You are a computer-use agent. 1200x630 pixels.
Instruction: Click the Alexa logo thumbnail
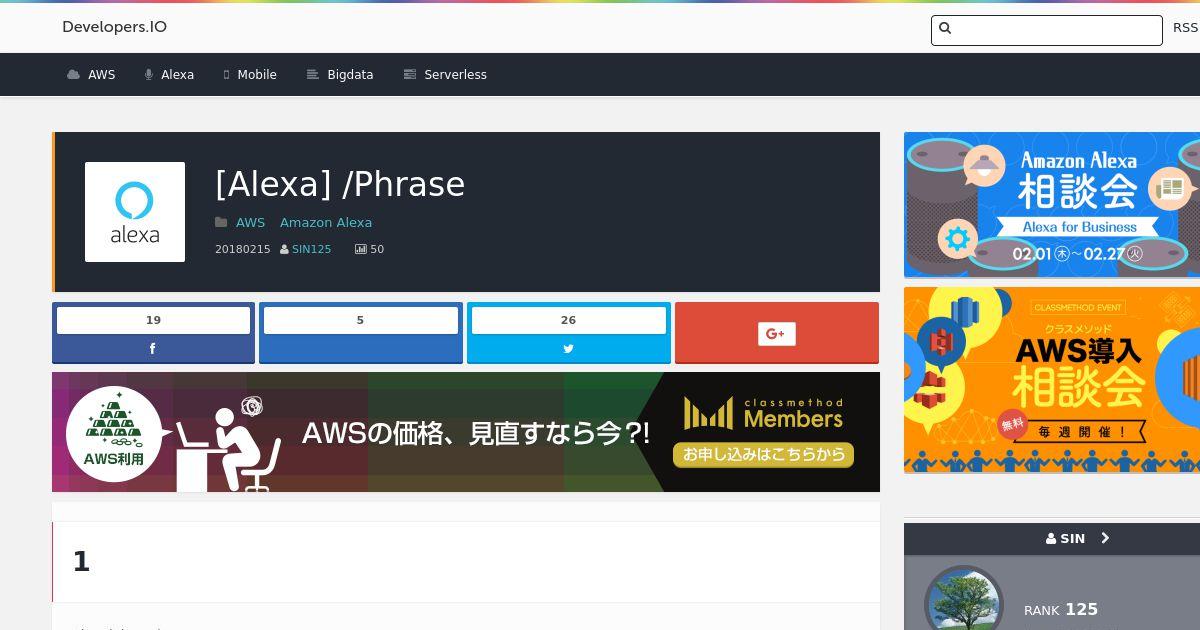(135, 212)
